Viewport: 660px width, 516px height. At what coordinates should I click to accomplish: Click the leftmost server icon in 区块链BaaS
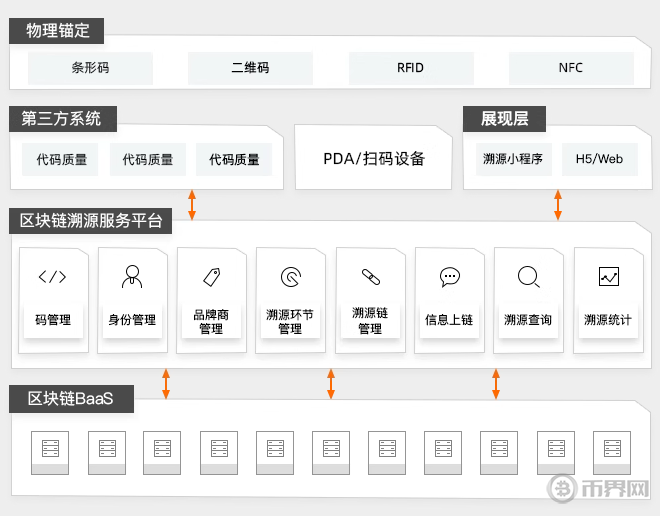coord(50,451)
